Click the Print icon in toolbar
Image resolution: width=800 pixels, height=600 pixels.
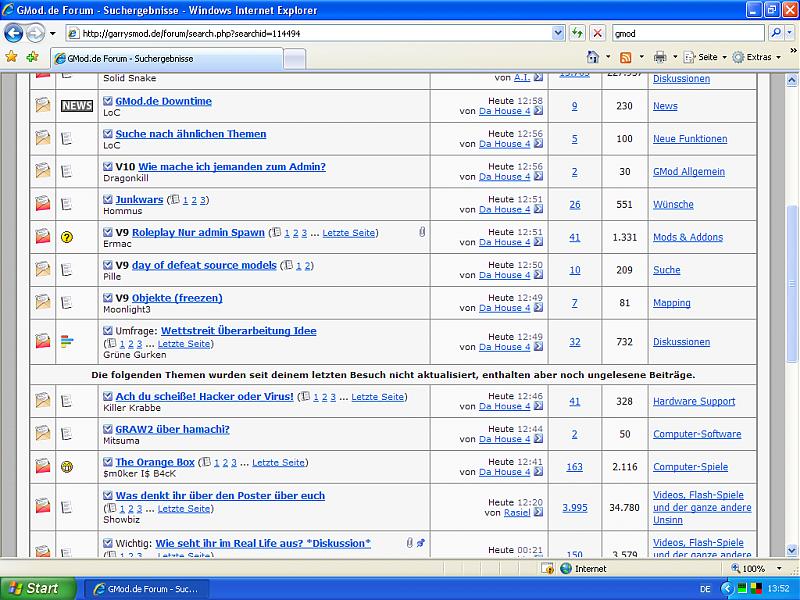tap(660, 57)
